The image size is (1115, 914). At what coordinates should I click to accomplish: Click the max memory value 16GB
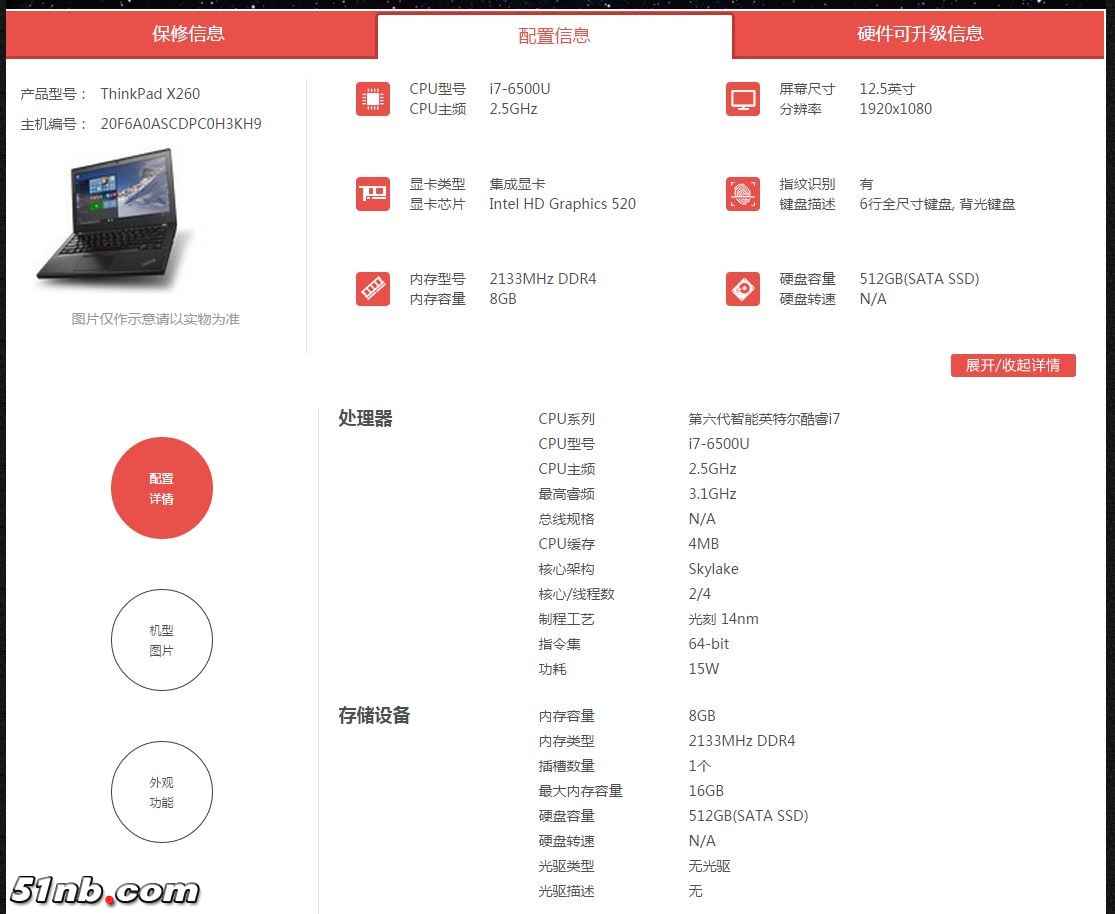coord(705,791)
